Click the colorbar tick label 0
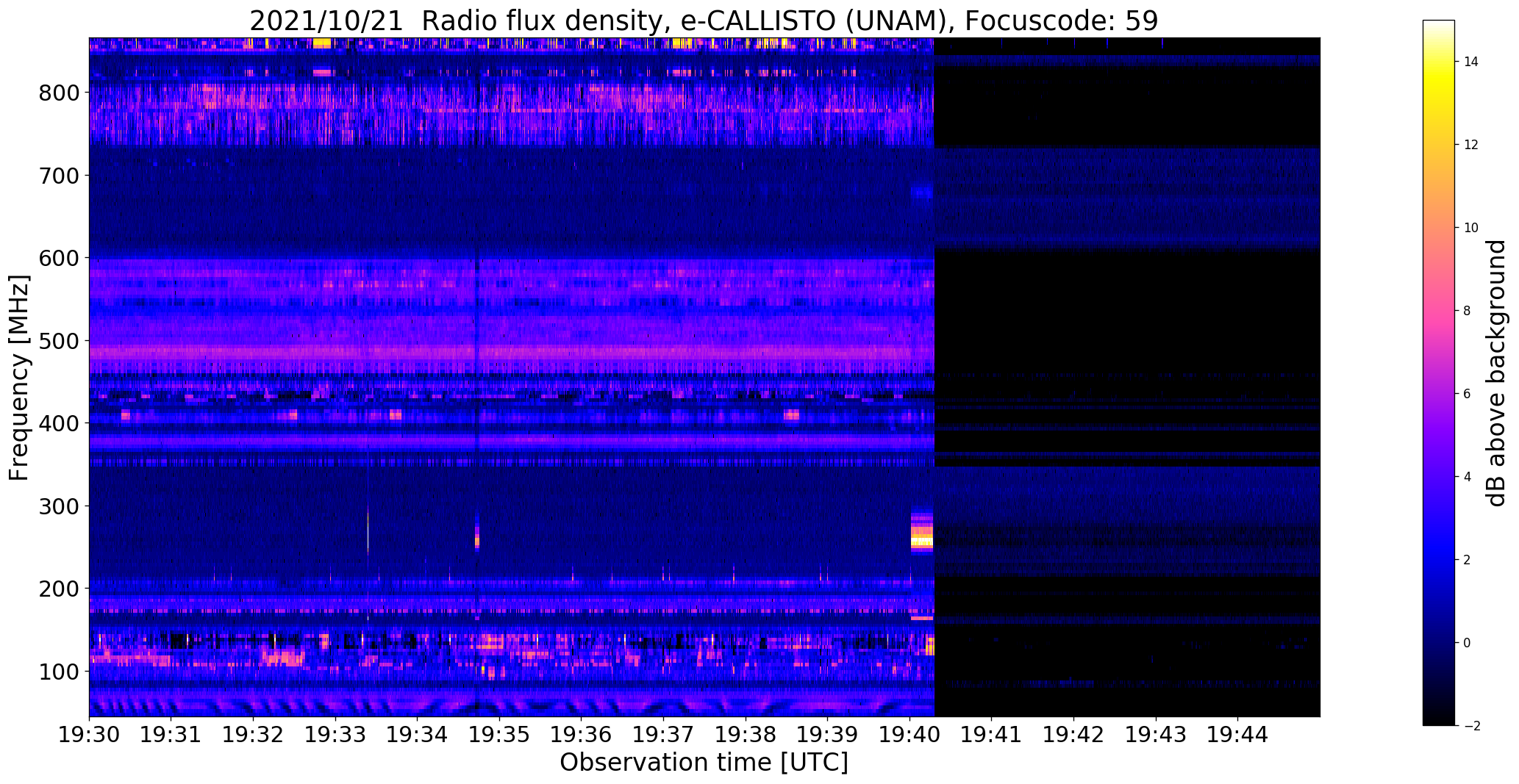This screenshot has height=784, width=1519. [1468, 643]
